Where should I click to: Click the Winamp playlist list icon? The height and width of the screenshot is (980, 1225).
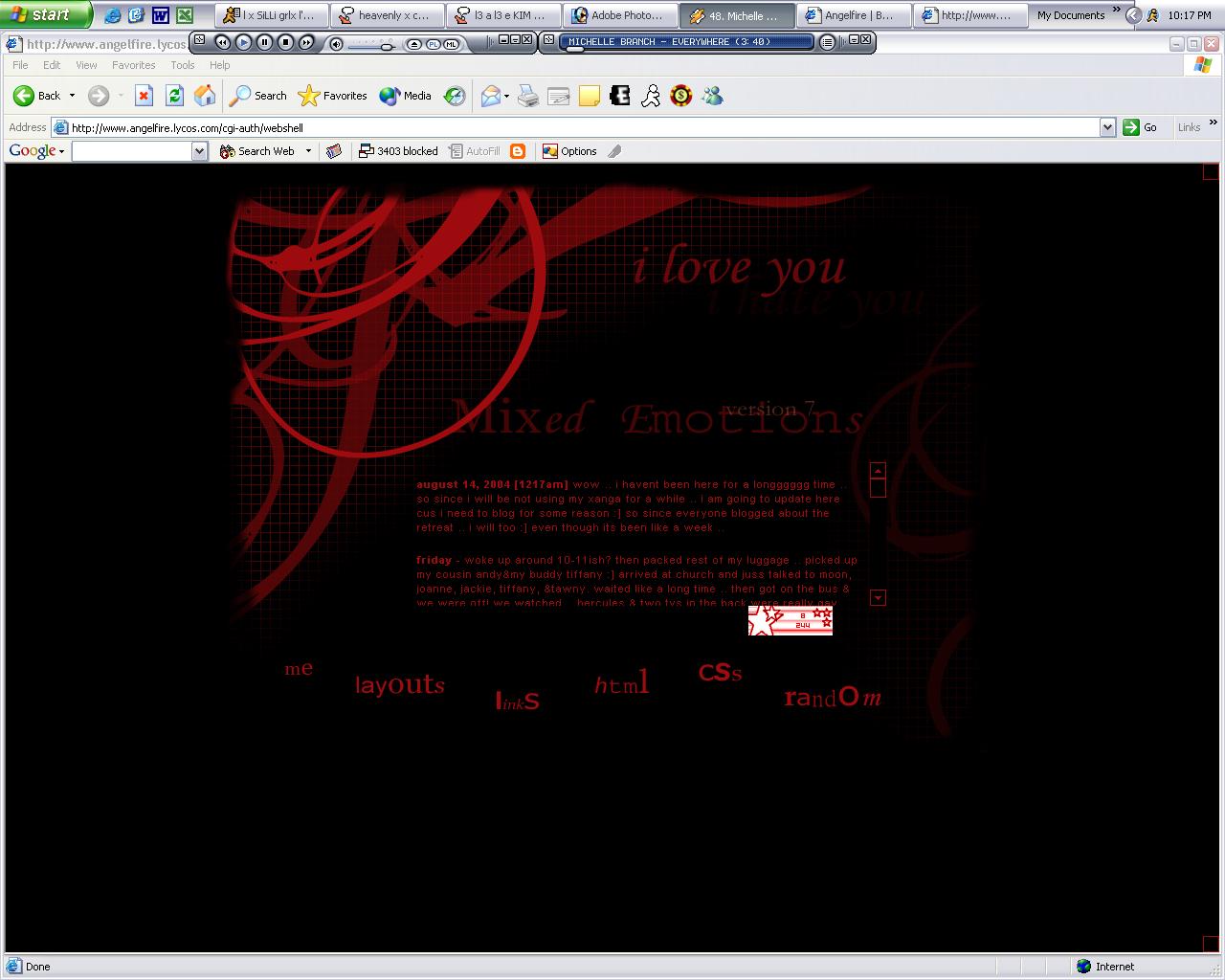click(x=828, y=42)
